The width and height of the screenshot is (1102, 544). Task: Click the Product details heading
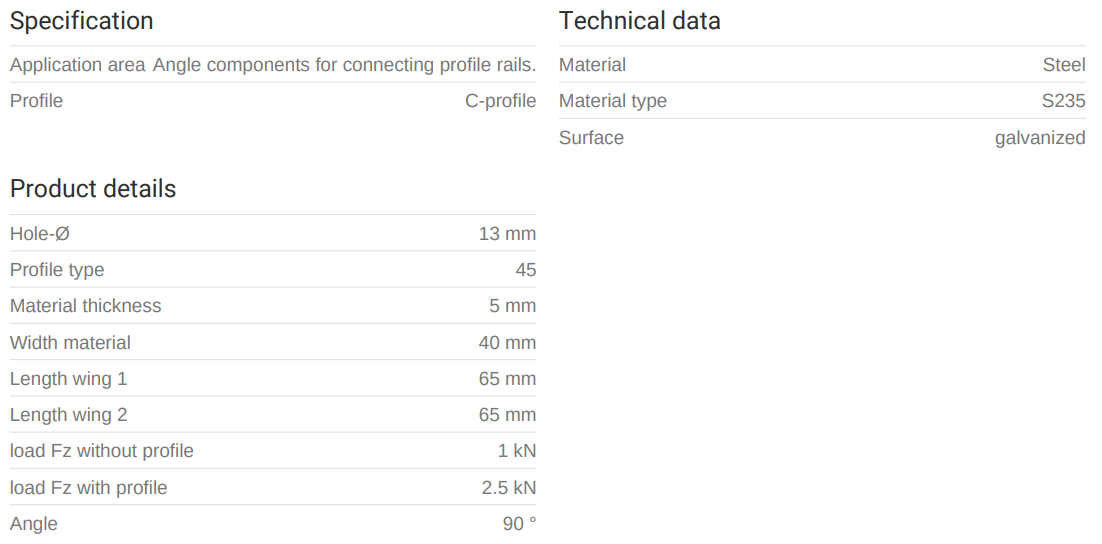(x=92, y=189)
